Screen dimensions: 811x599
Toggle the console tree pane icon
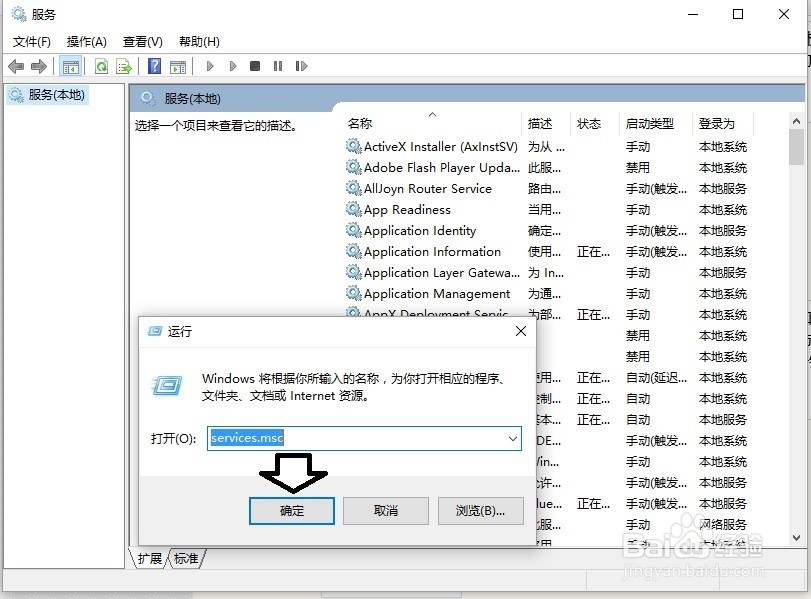click(71, 66)
